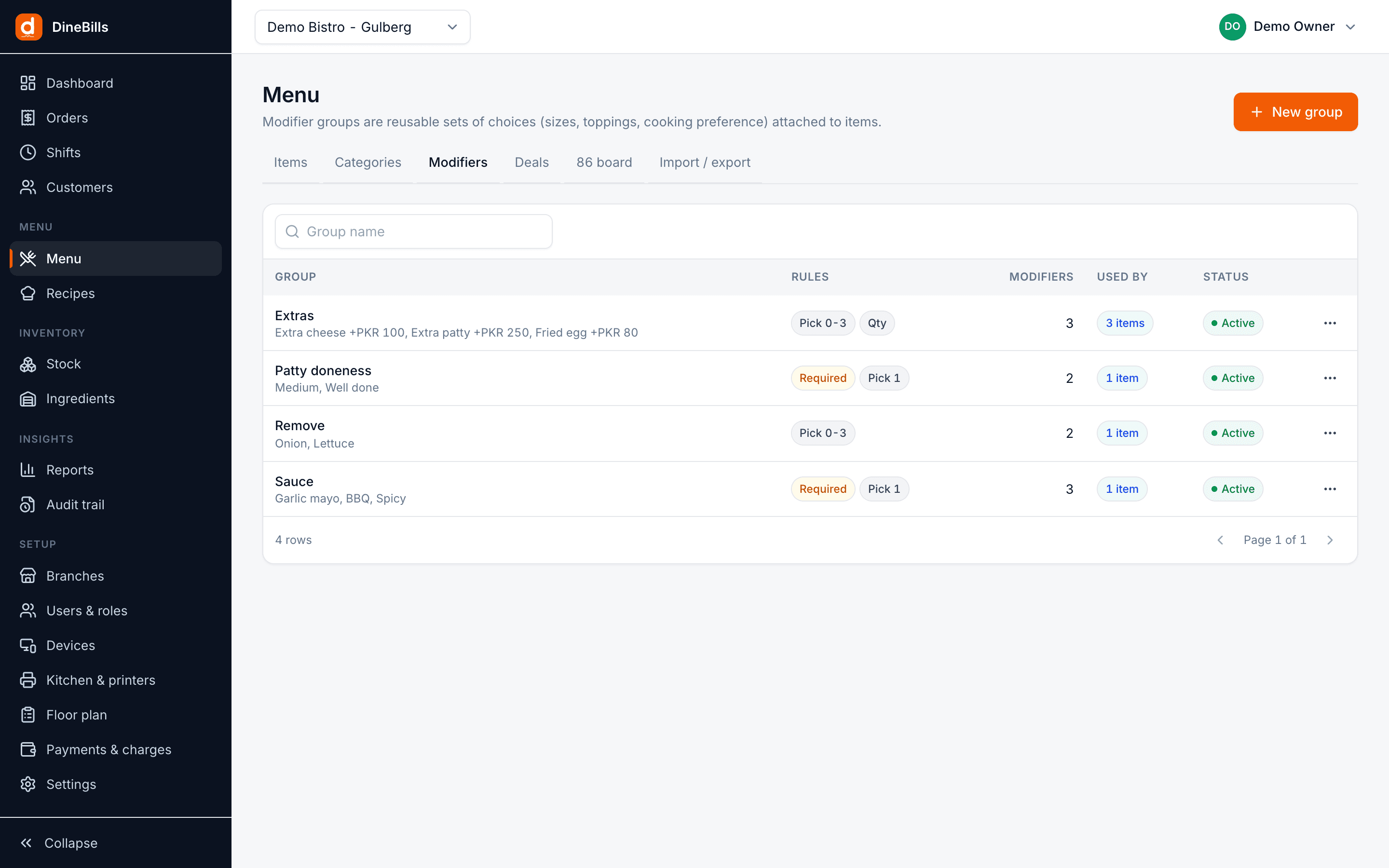Open Kitchen & printers via its printer icon

pyautogui.click(x=28, y=680)
